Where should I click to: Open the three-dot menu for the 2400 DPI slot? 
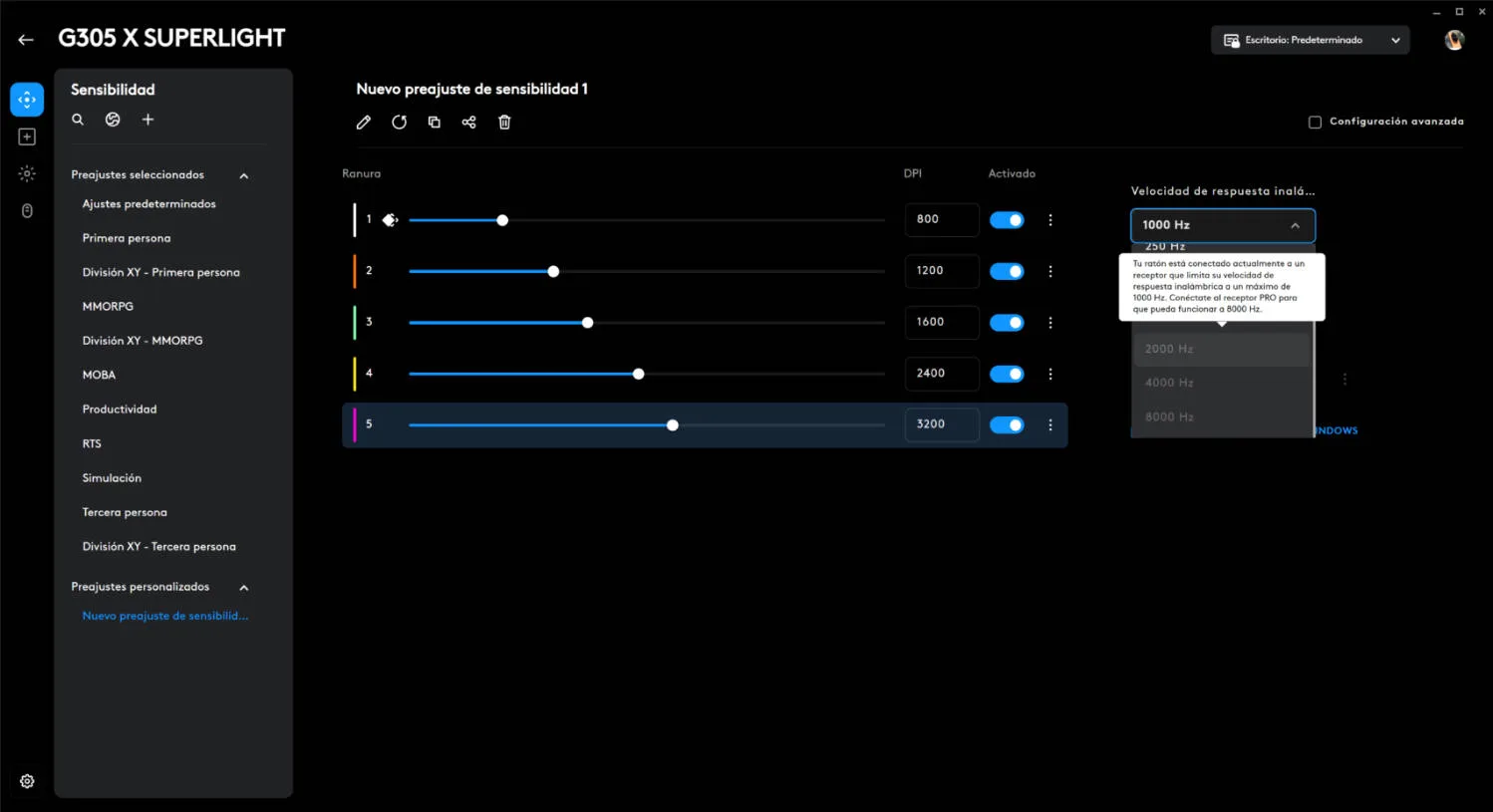1050,374
